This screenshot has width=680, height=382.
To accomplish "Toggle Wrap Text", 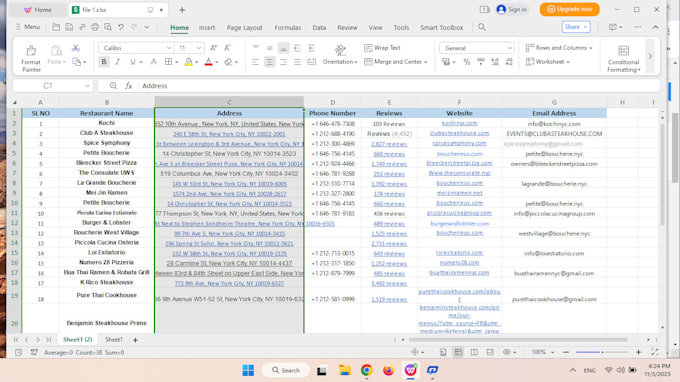I will [x=382, y=48].
